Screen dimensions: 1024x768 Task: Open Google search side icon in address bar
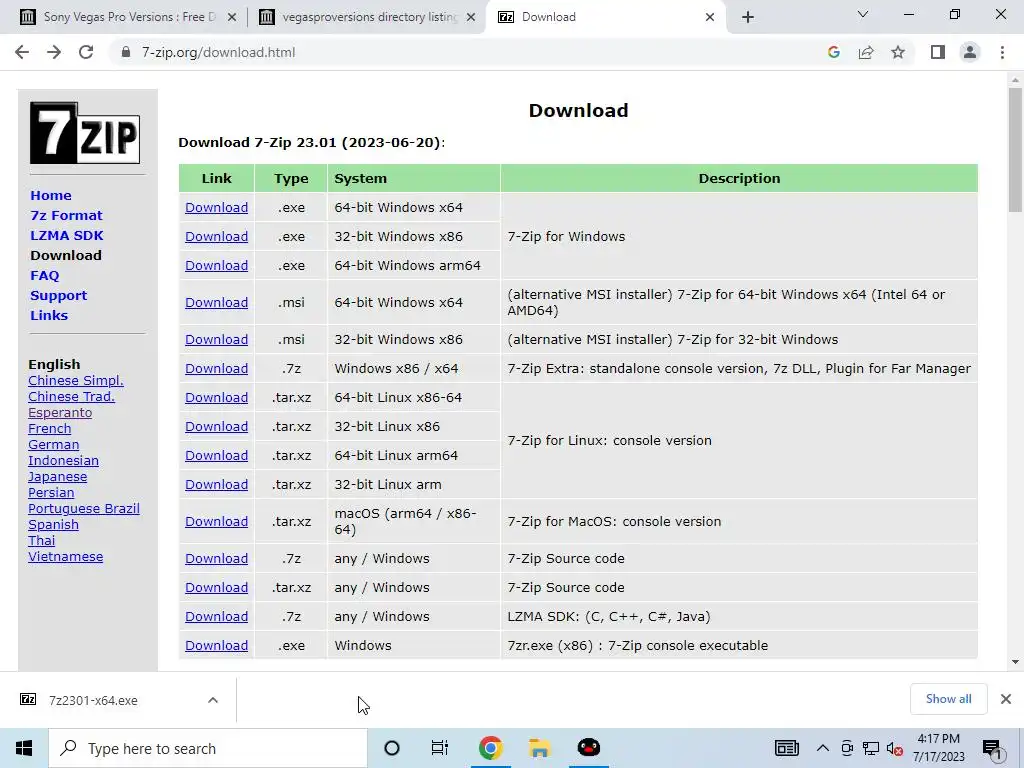pyautogui.click(x=833, y=52)
